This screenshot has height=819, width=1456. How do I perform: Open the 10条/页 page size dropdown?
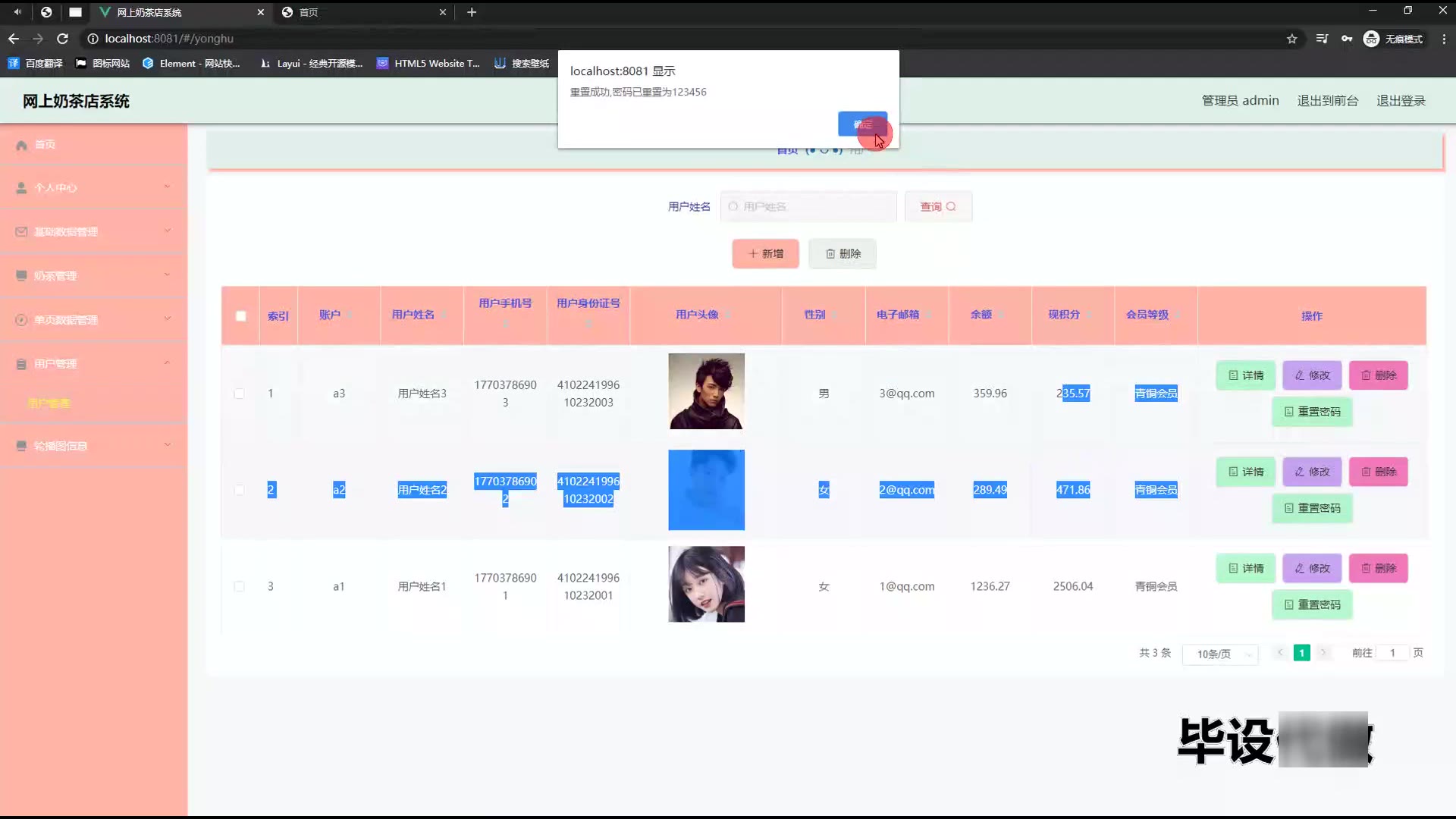tap(1219, 654)
